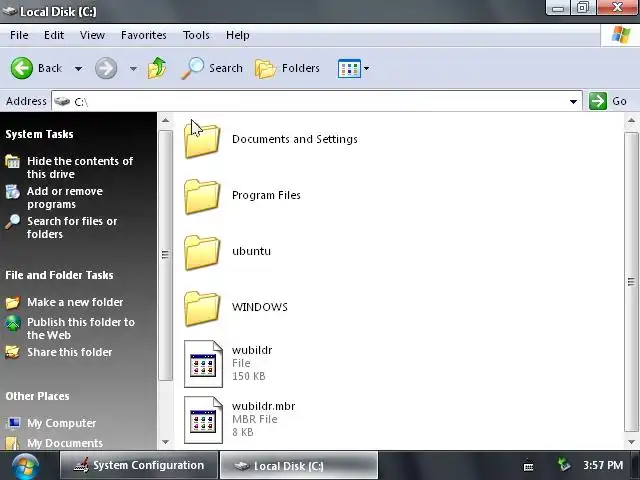Viewport: 640px width, 480px height.
Task: Select the wubildr file icon
Action: click(x=203, y=364)
